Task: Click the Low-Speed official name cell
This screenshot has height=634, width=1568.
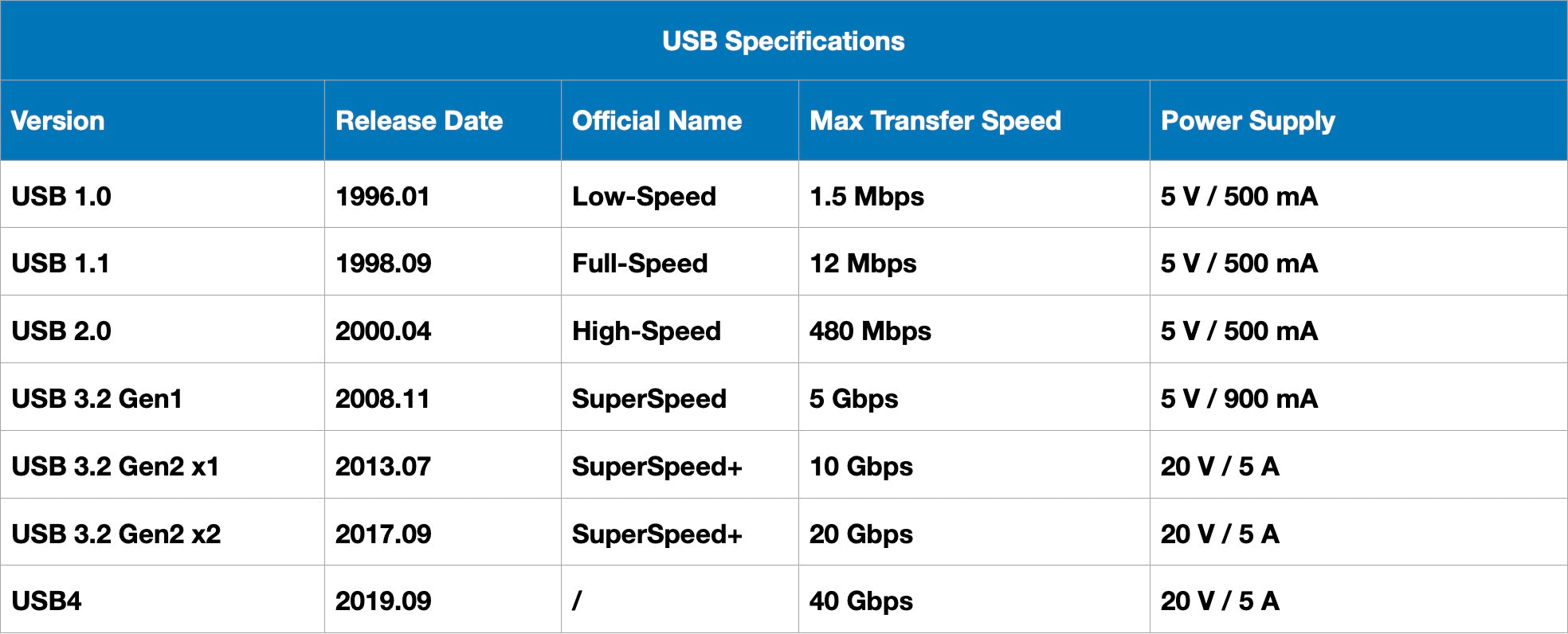Action: [644, 196]
